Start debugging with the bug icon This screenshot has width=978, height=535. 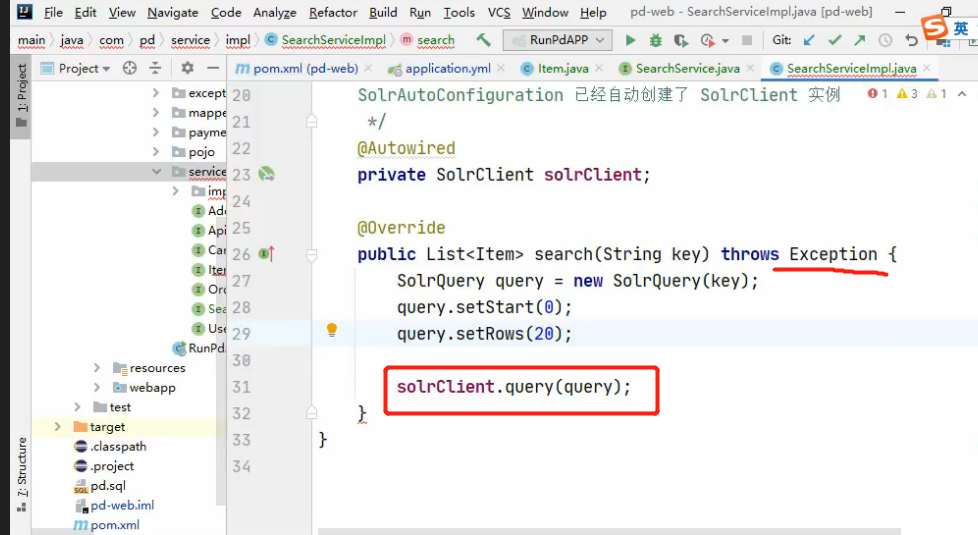pos(656,41)
